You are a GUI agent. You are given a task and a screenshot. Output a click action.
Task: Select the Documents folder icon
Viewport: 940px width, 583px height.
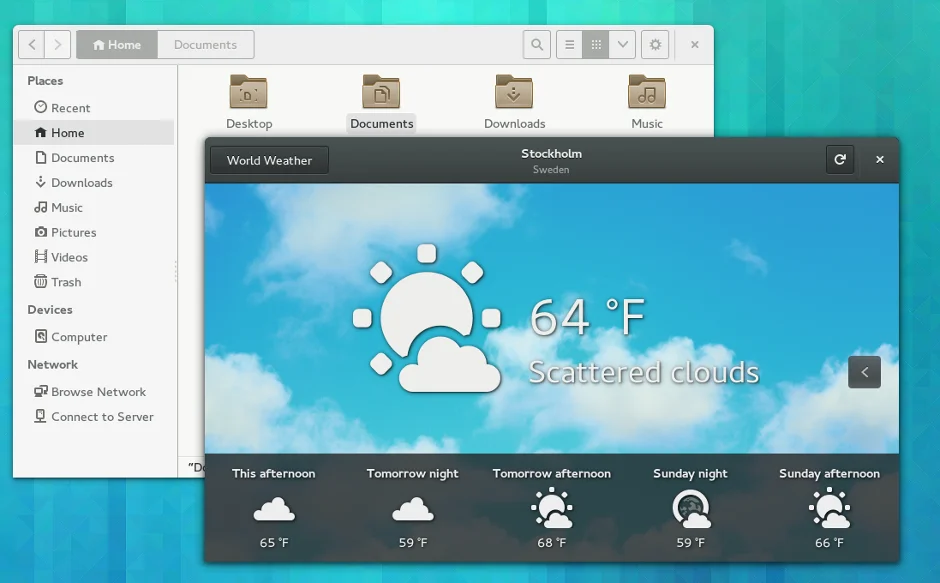click(x=381, y=93)
